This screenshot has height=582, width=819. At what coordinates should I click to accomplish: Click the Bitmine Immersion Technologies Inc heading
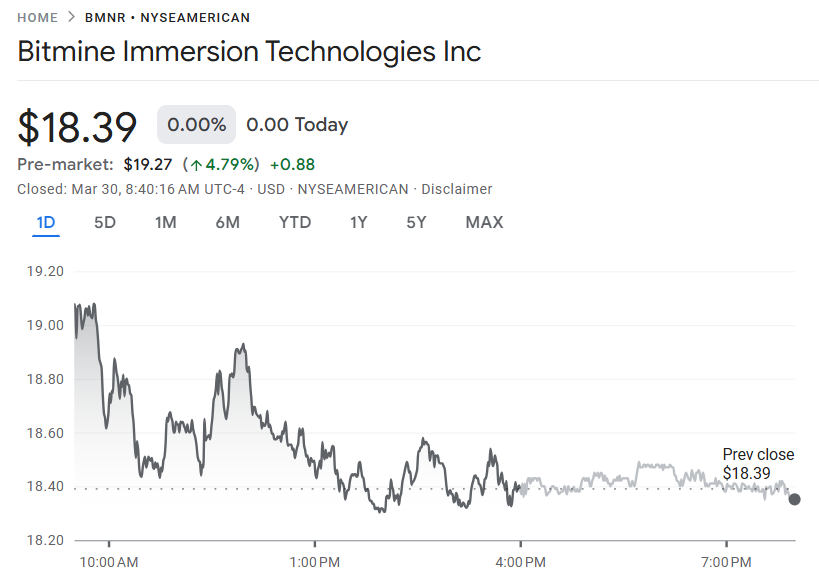[249, 52]
